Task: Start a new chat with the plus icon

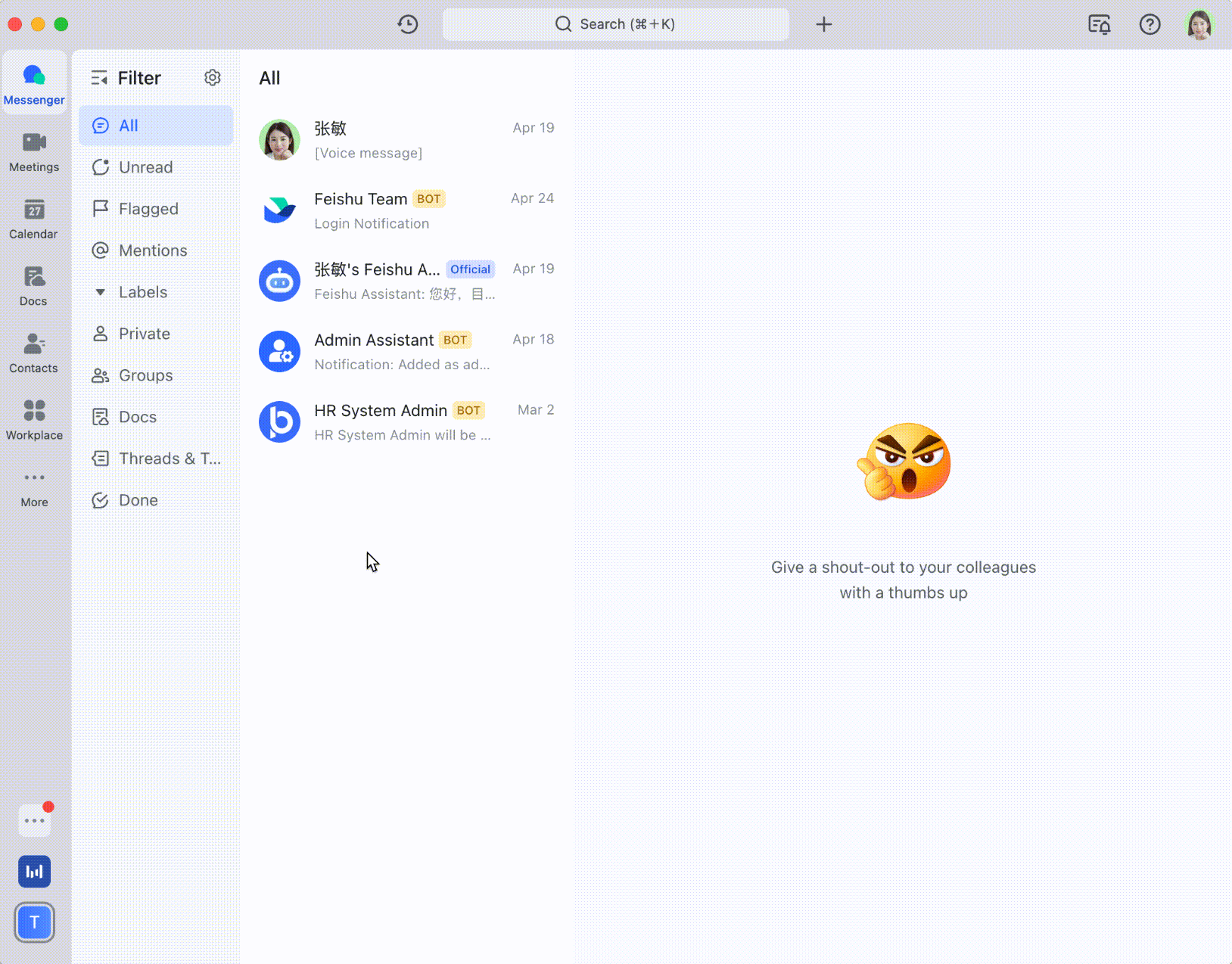Action: coord(824,24)
